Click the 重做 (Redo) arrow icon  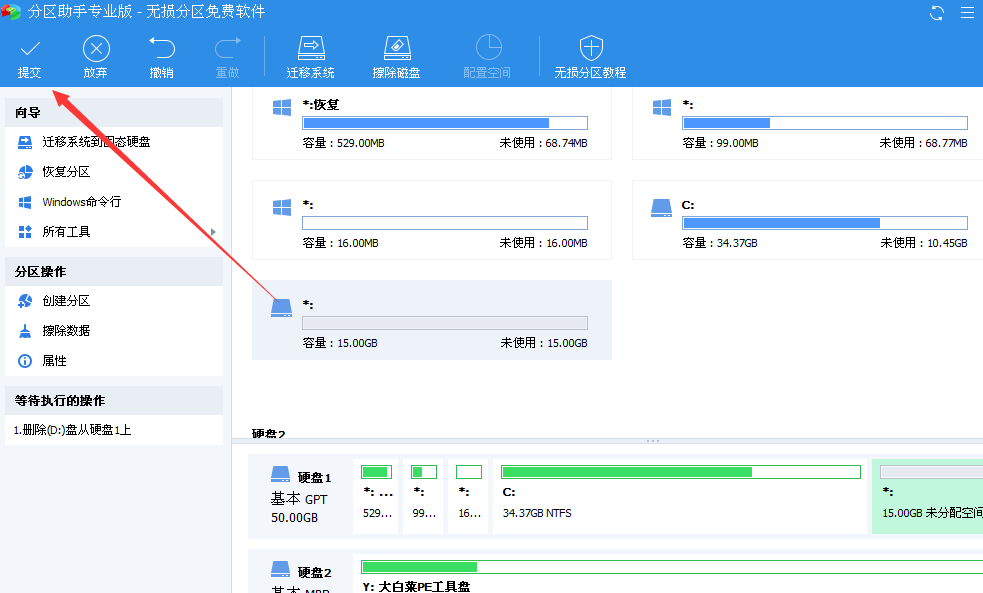(x=228, y=48)
